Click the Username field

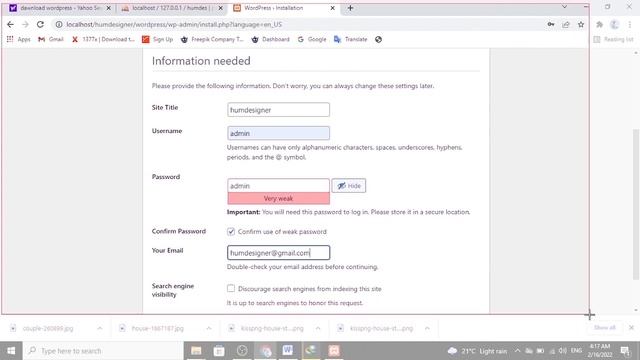pyautogui.click(x=278, y=133)
